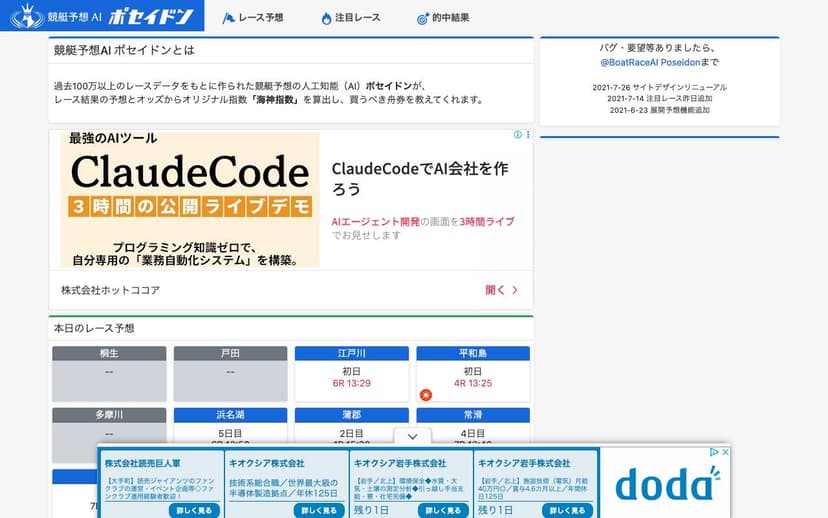Open the ClaudeCode live demo ad image
This screenshot has width=828, height=518.
(x=190, y=199)
